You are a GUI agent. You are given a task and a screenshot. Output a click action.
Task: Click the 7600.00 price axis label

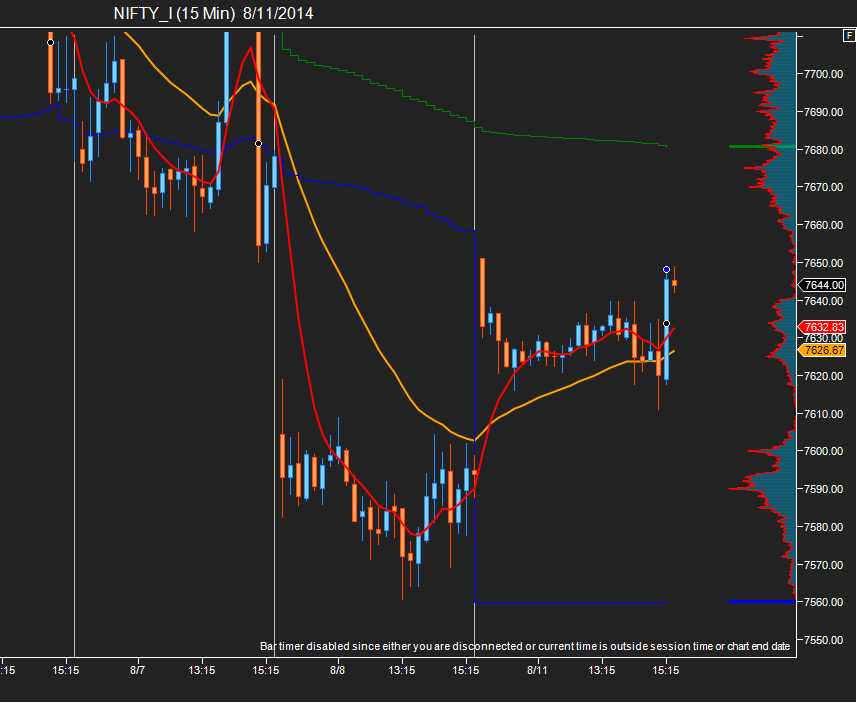[x=823, y=451]
